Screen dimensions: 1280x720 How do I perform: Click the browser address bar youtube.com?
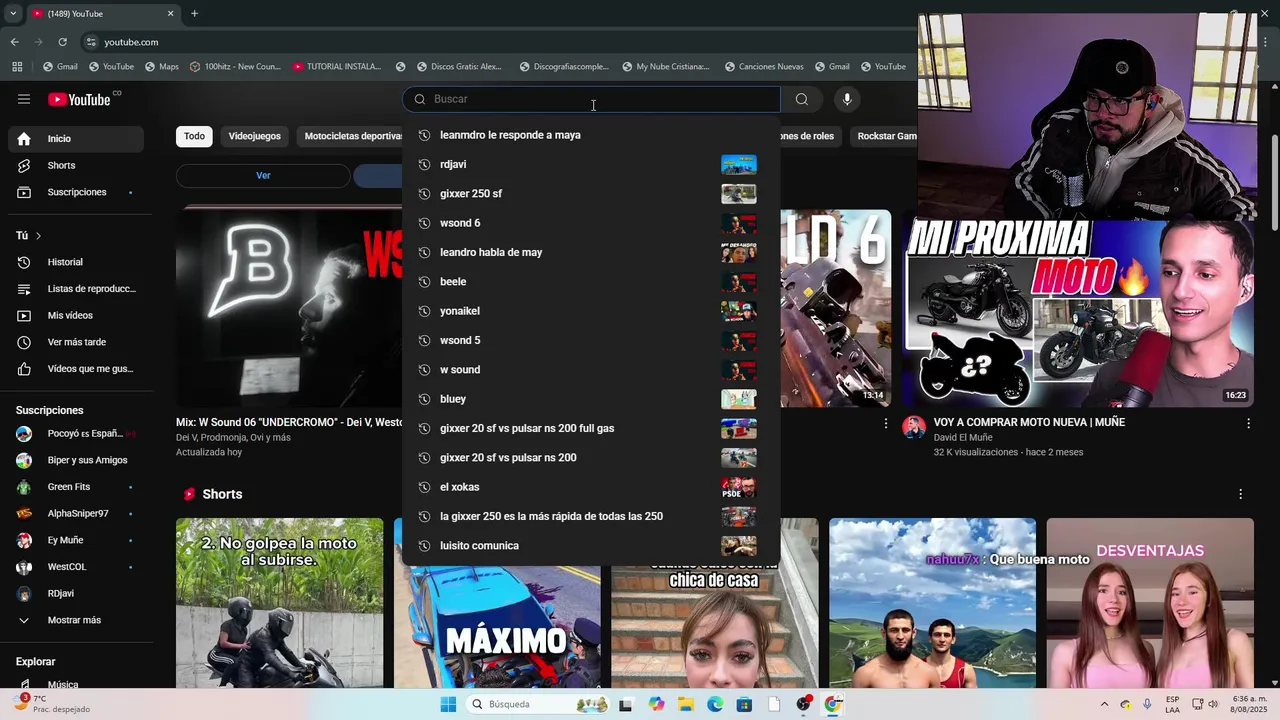[x=131, y=42]
